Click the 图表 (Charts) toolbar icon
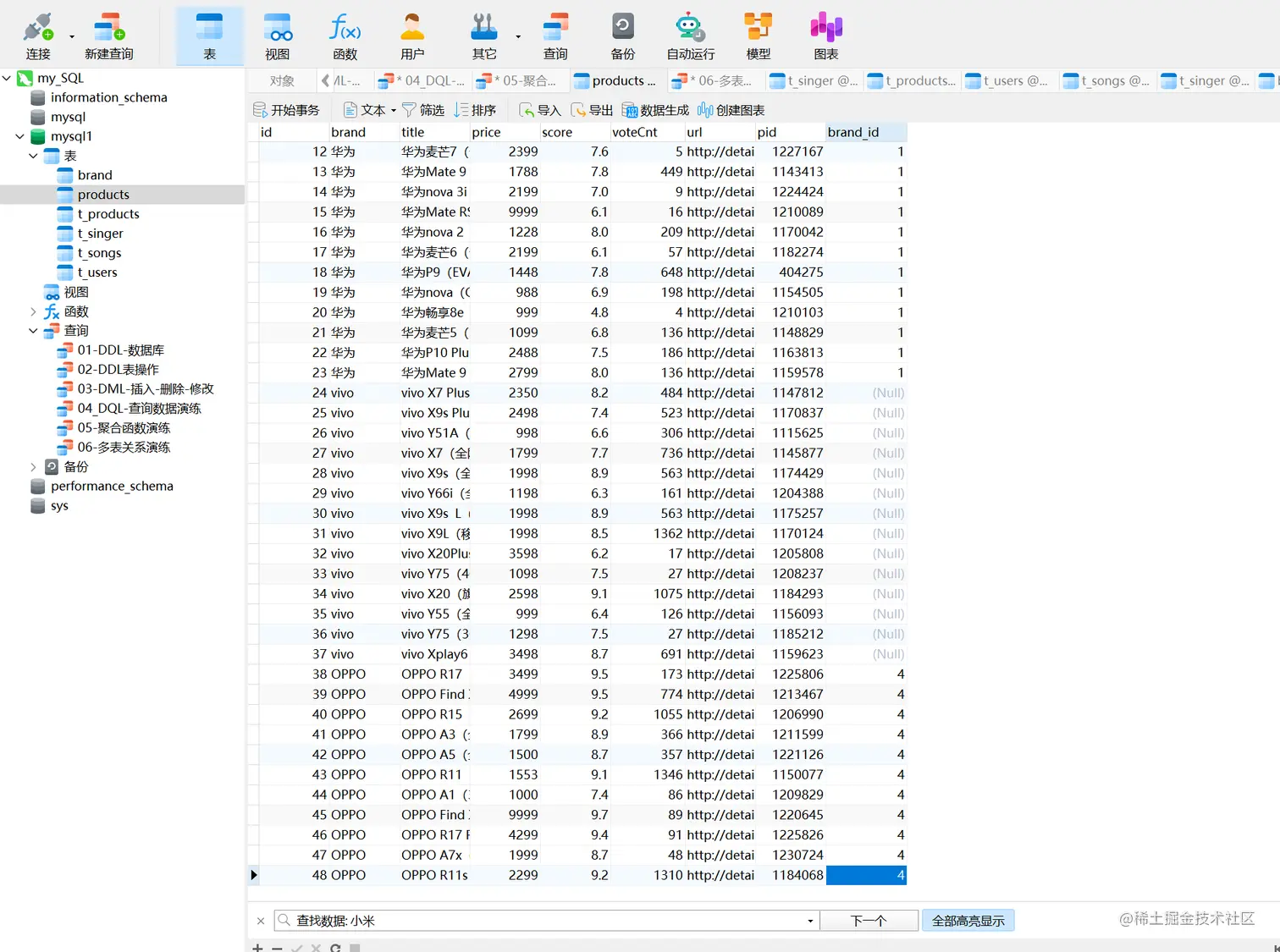Viewport: 1280px width, 952px height. [x=825, y=36]
